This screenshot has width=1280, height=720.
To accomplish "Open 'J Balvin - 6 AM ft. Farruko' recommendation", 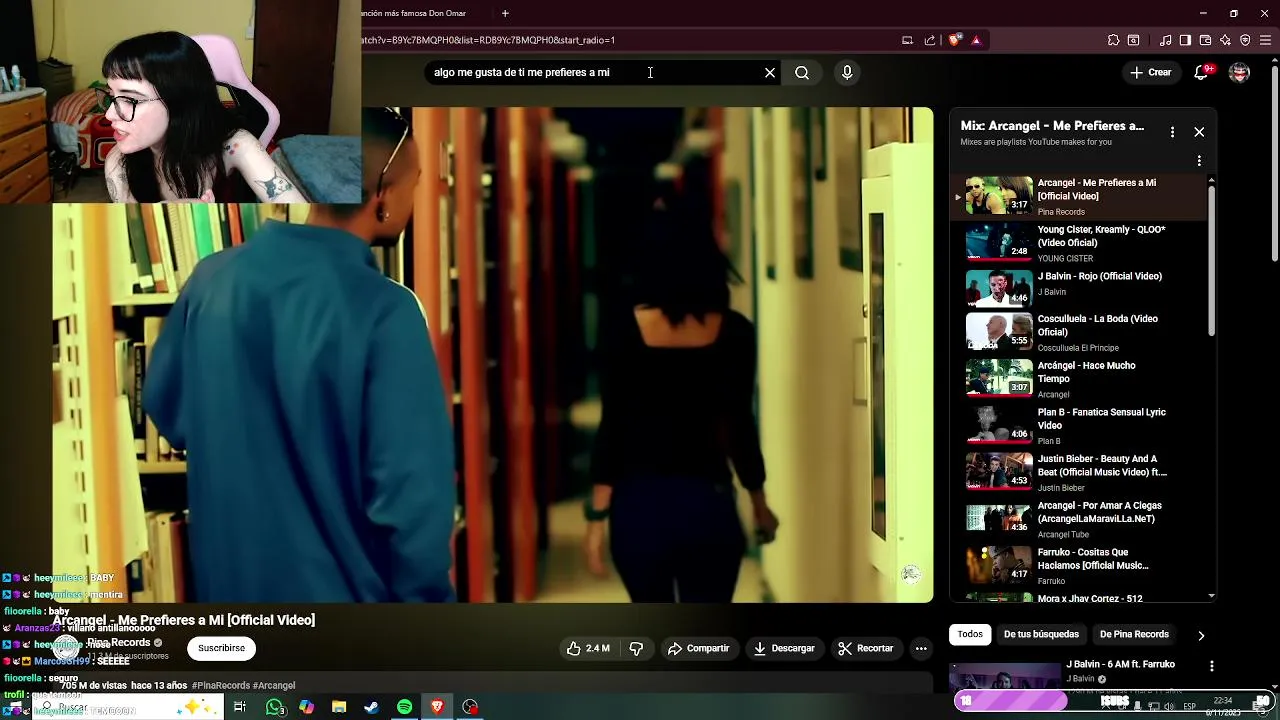I will click(1120, 664).
